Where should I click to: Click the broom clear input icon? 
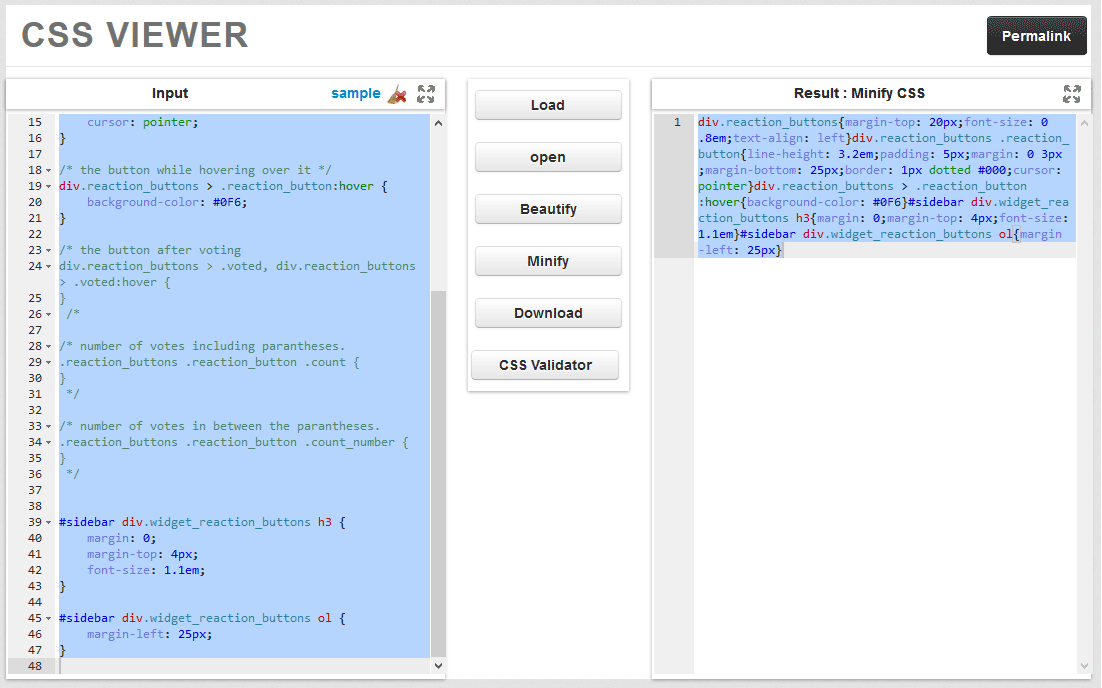point(397,93)
